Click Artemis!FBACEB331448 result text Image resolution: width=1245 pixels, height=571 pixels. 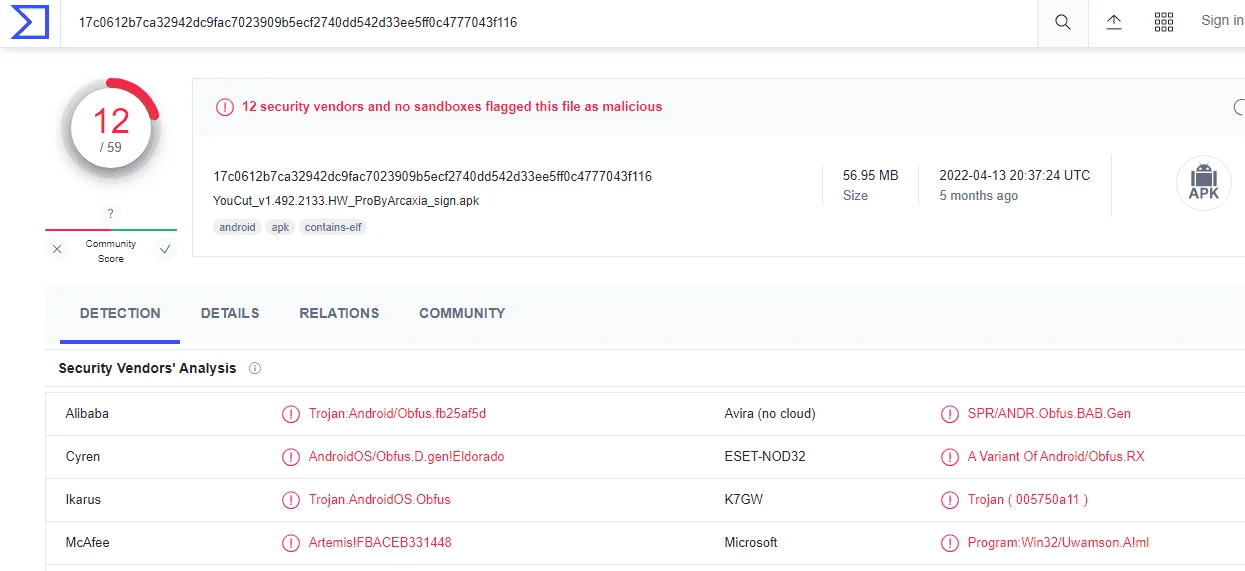pyautogui.click(x=380, y=542)
